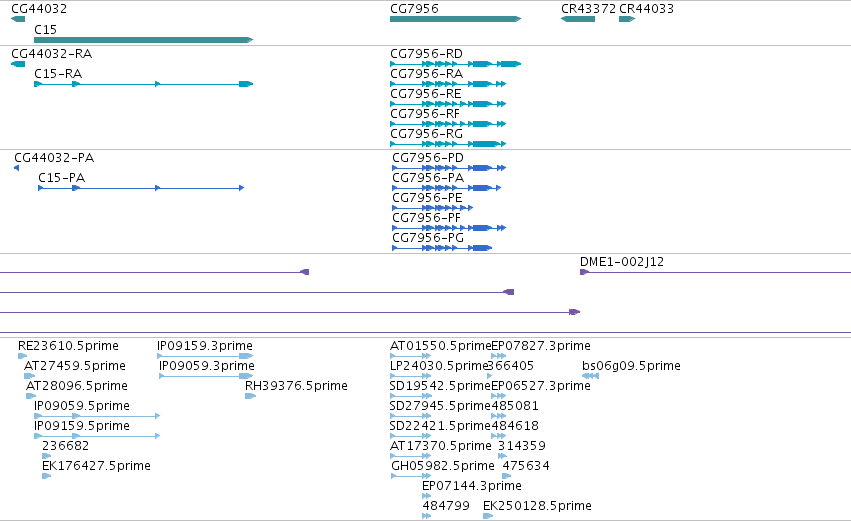Select the CR44033 gene feature
851x521 pixels.
[x=627, y=19]
